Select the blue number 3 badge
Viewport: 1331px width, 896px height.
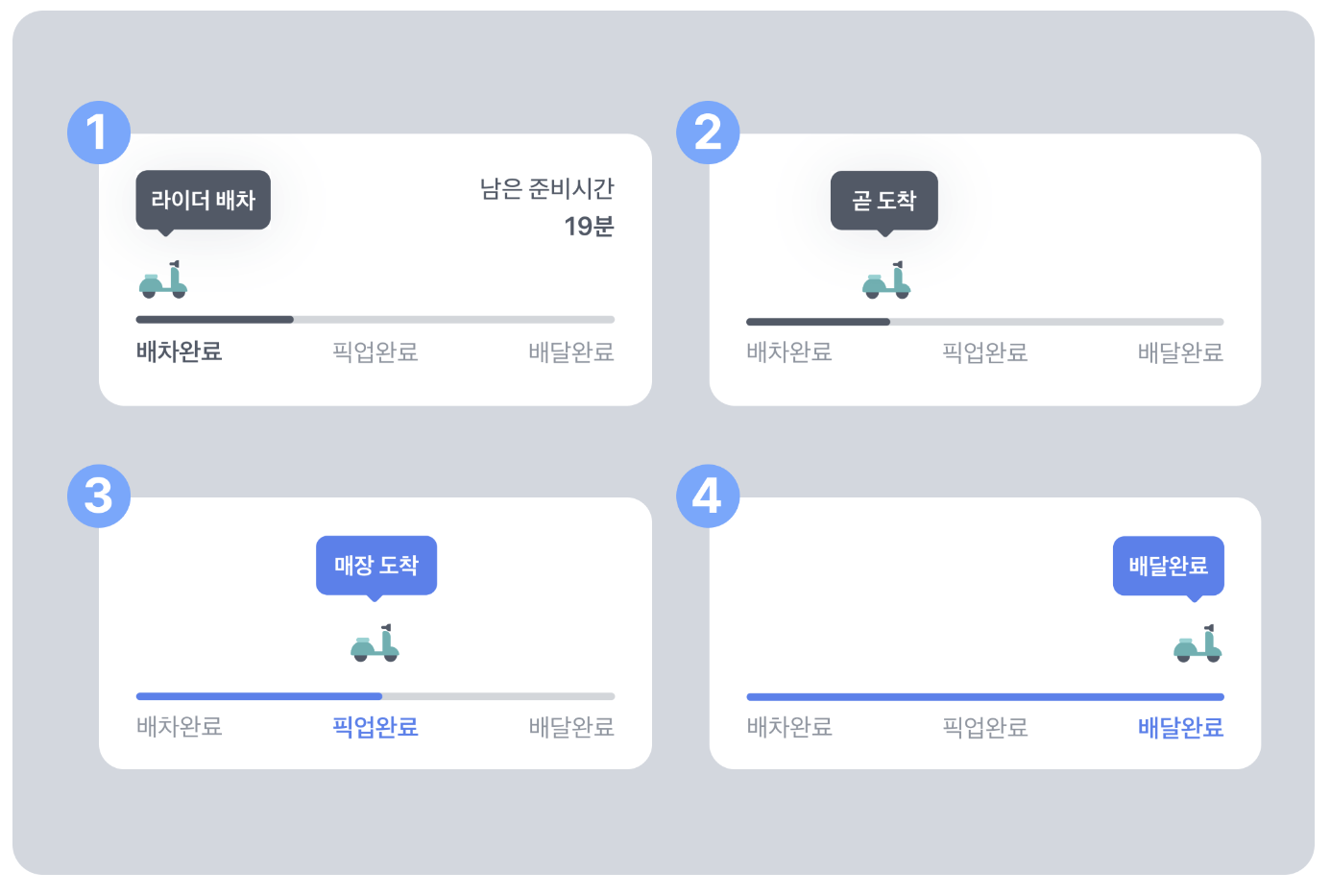(x=99, y=496)
